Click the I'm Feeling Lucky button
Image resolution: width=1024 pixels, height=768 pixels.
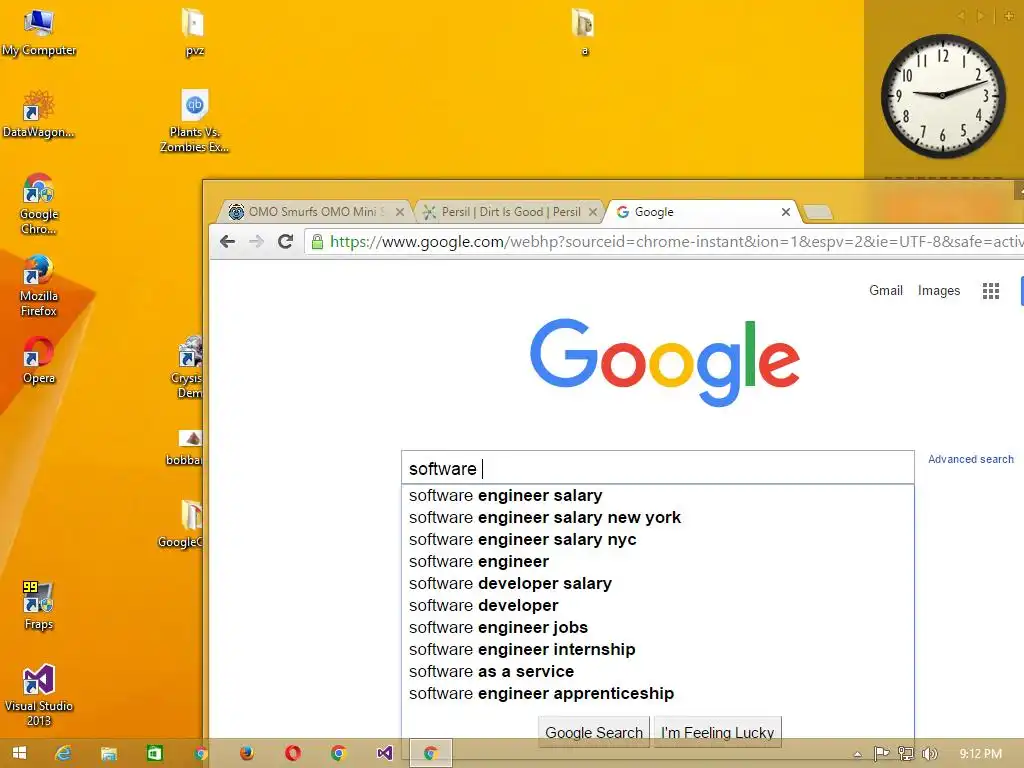click(x=717, y=732)
